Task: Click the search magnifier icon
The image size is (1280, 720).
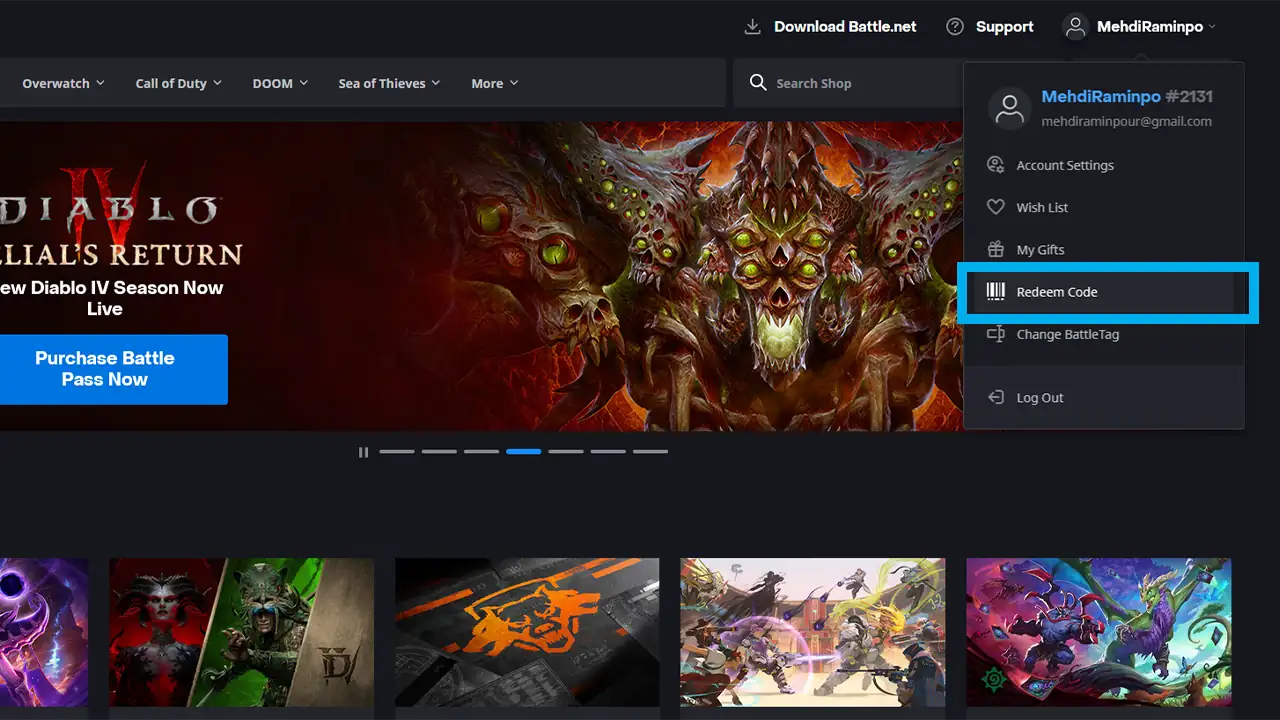Action: pos(759,83)
